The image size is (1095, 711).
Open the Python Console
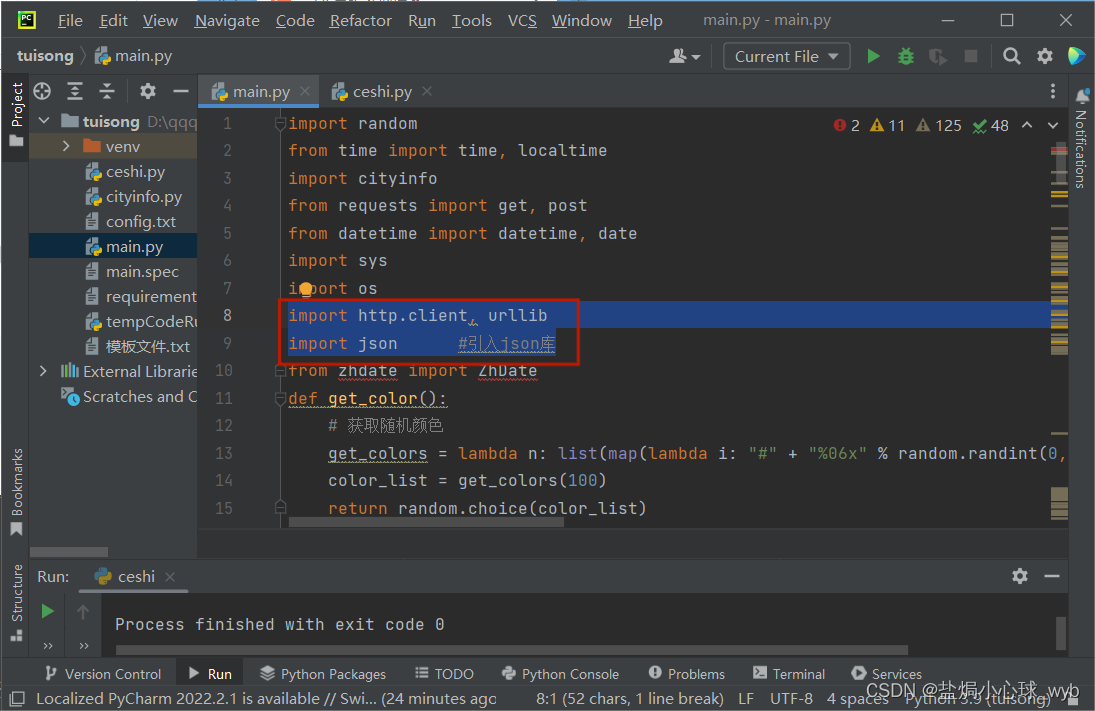pyautogui.click(x=560, y=673)
